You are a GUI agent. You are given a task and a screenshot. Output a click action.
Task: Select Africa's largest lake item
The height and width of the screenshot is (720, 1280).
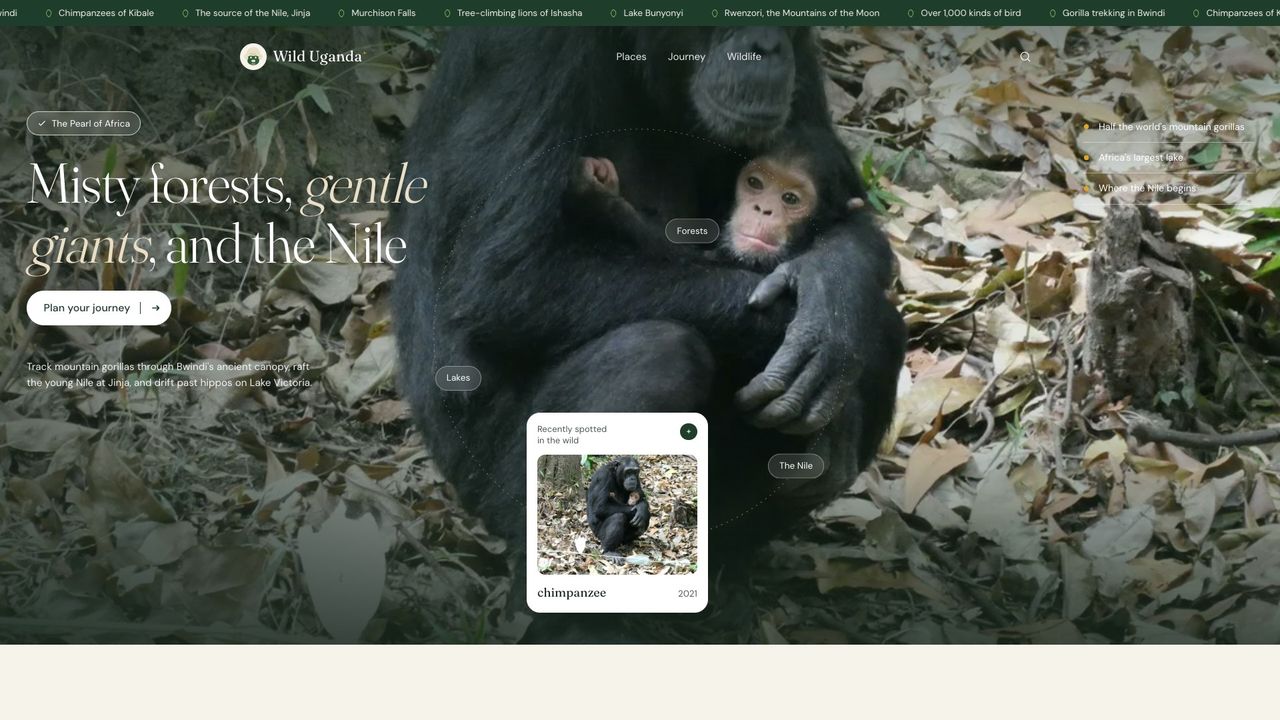(x=1140, y=158)
